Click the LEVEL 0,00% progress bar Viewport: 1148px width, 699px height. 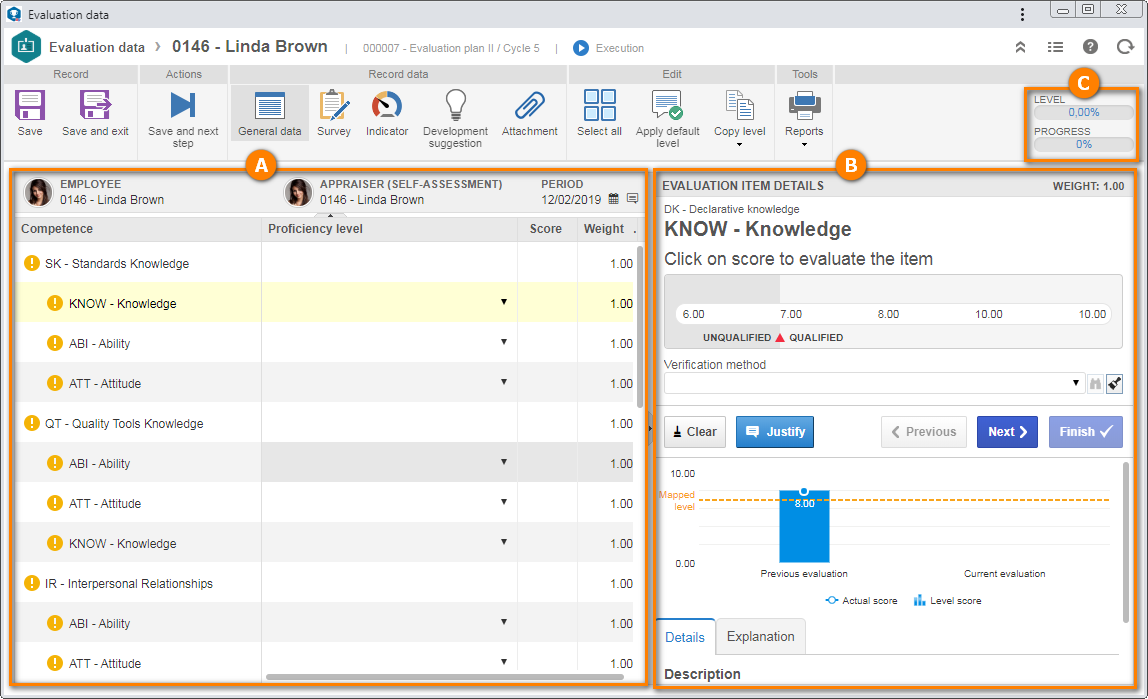pos(1084,113)
